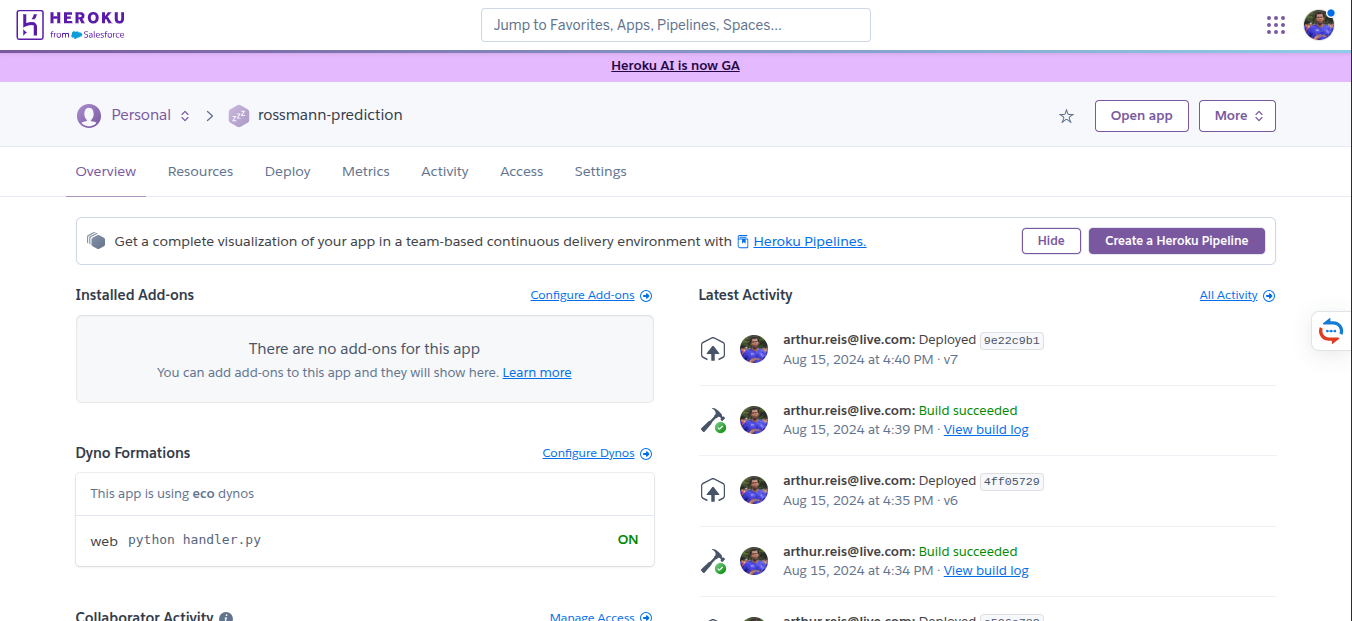The height and width of the screenshot is (621, 1352).
Task: Click user avatar beside 4:34 PM build
Action: (x=754, y=561)
